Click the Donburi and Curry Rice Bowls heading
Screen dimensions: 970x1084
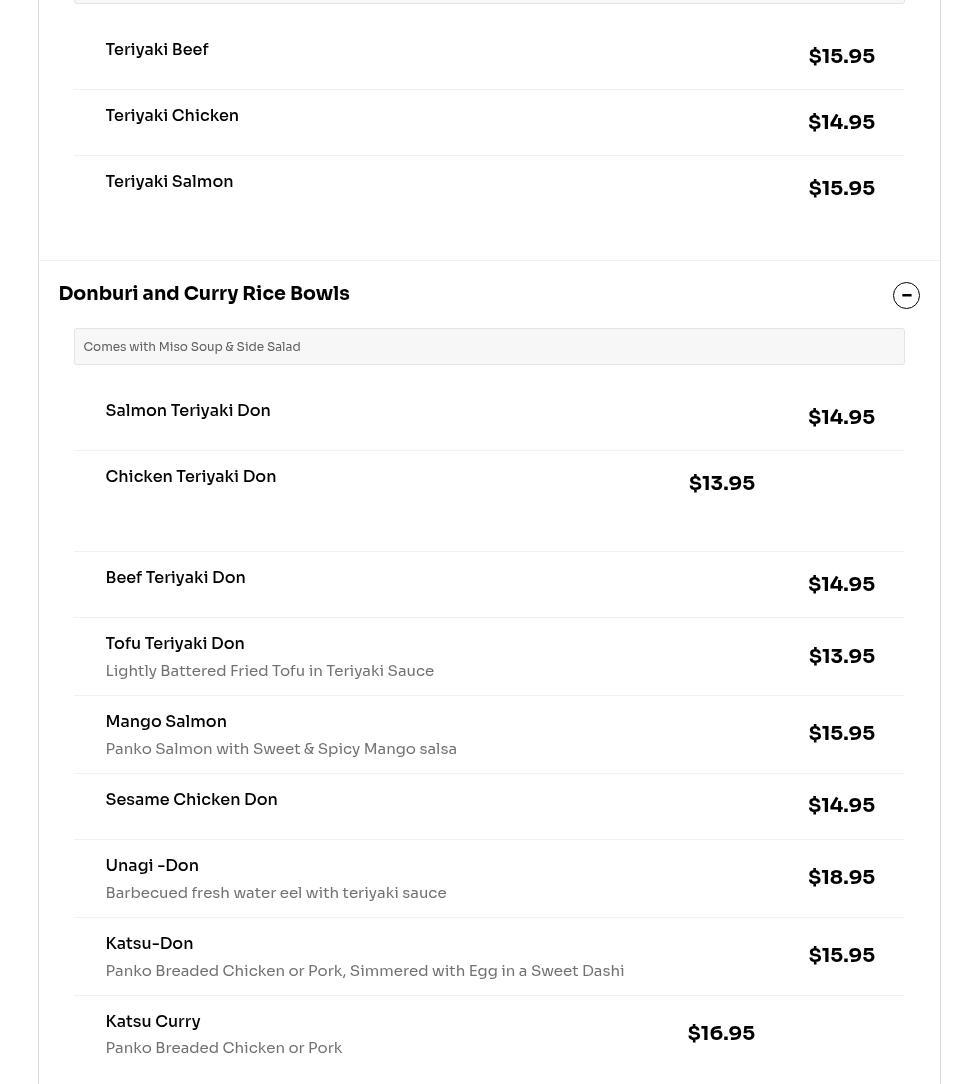[x=204, y=293]
